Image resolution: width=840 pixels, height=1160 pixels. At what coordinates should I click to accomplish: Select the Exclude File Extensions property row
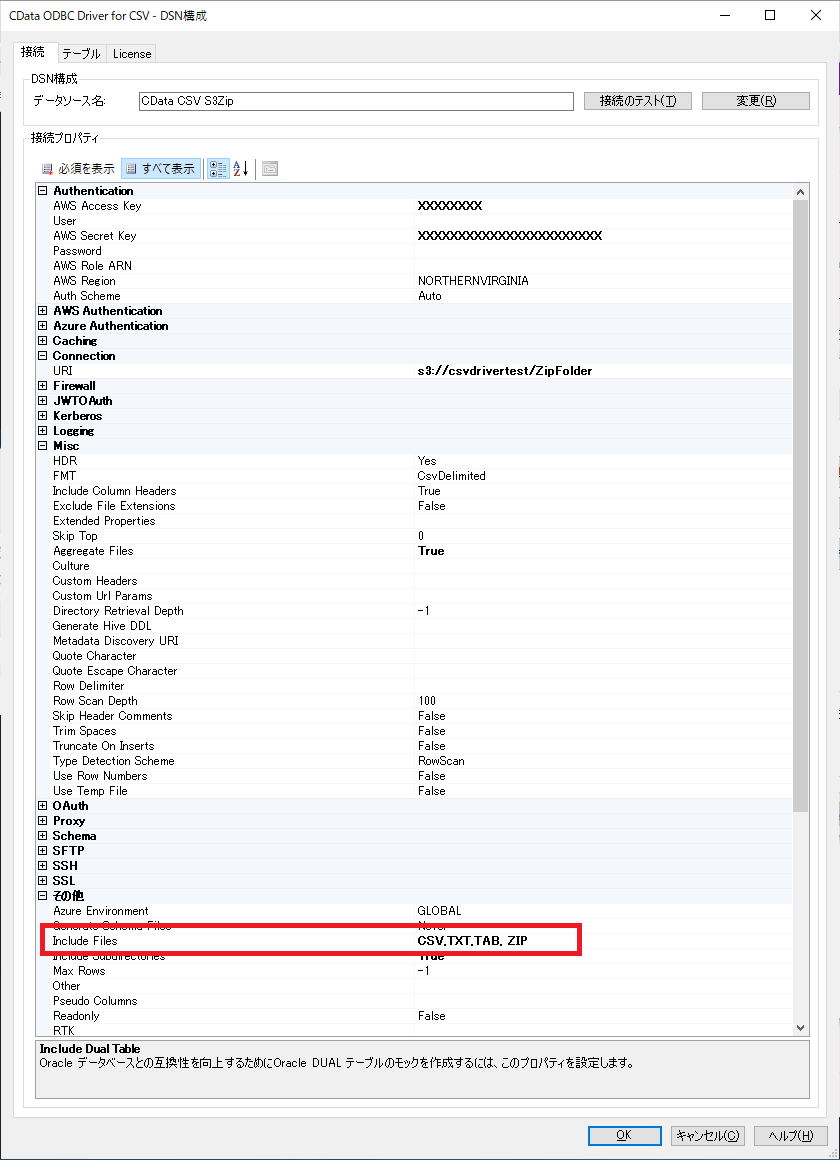coord(414,506)
